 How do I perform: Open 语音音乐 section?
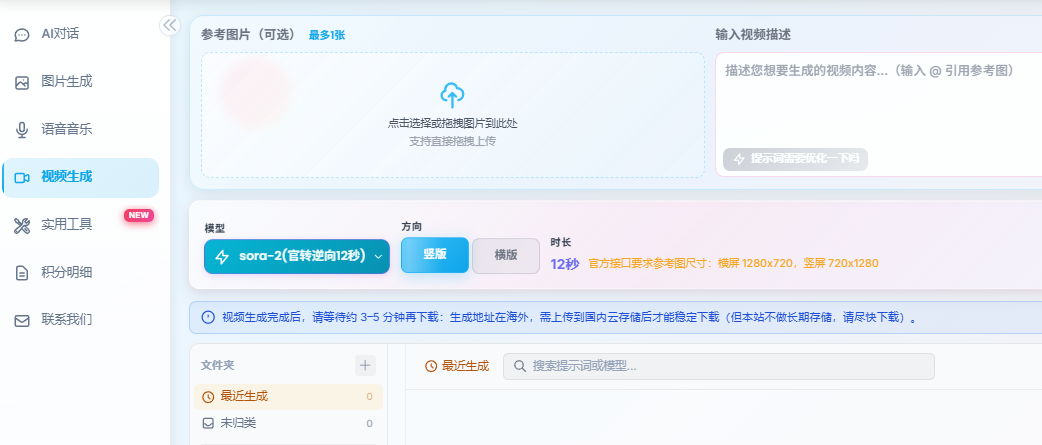(80, 130)
